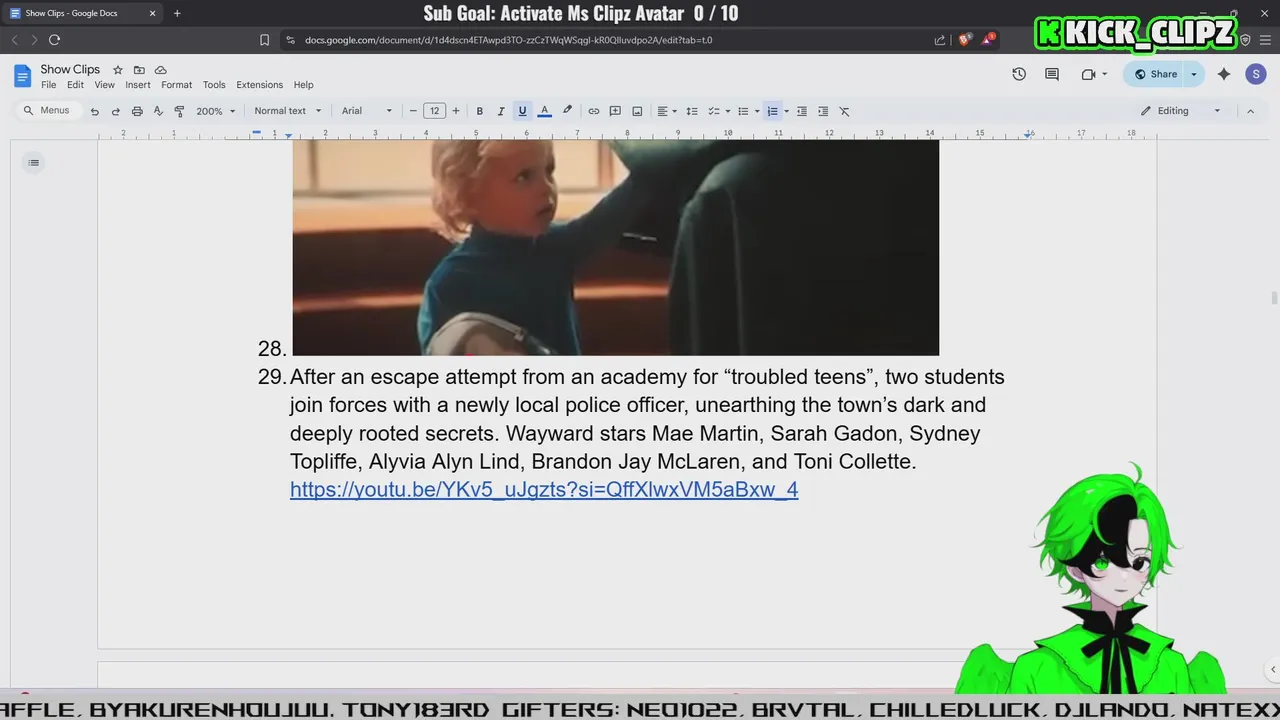Click the font size field

pos(434,111)
